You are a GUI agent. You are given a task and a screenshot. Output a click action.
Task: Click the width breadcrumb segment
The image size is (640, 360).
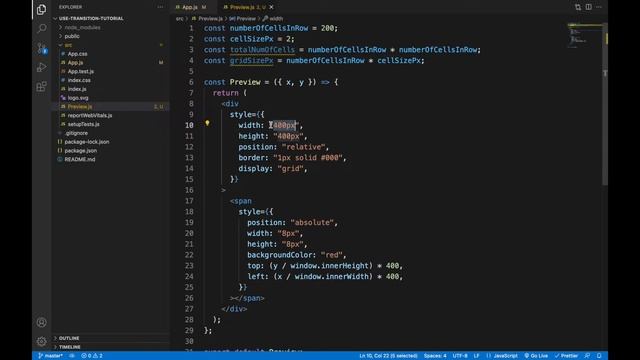pyautogui.click(x=273, y=19)
